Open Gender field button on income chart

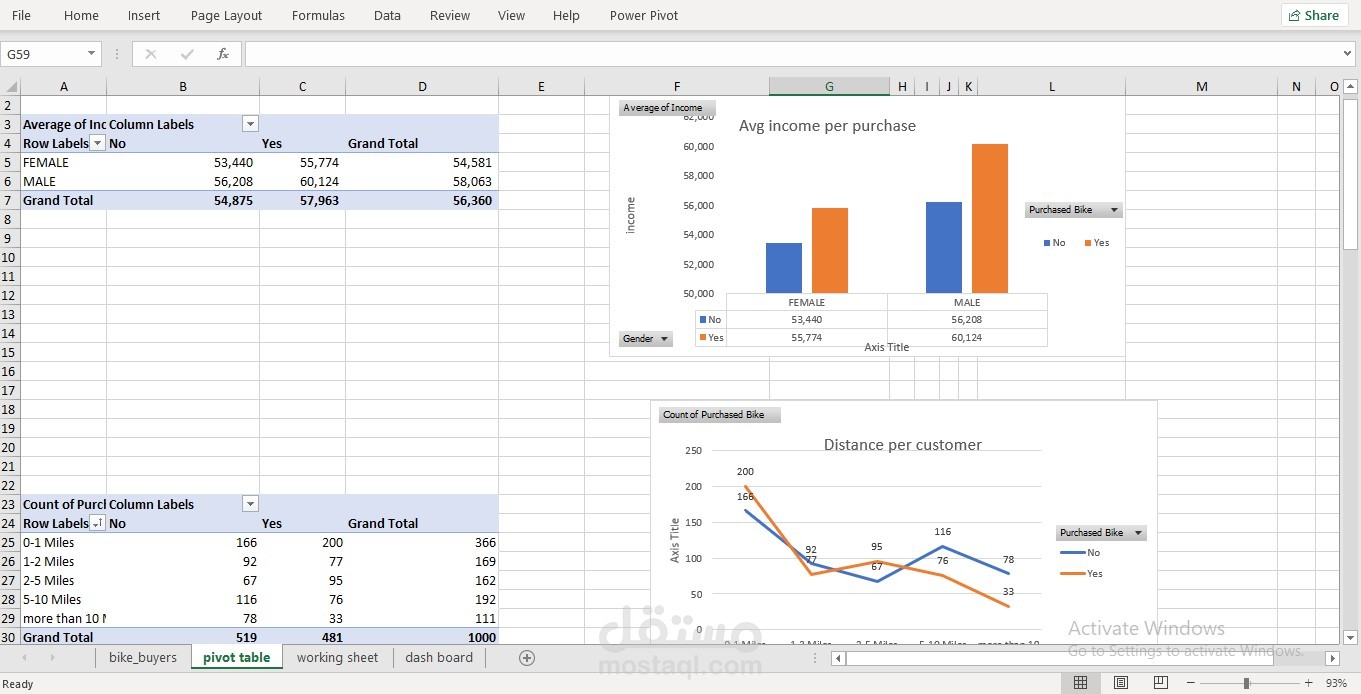point(645,339)
